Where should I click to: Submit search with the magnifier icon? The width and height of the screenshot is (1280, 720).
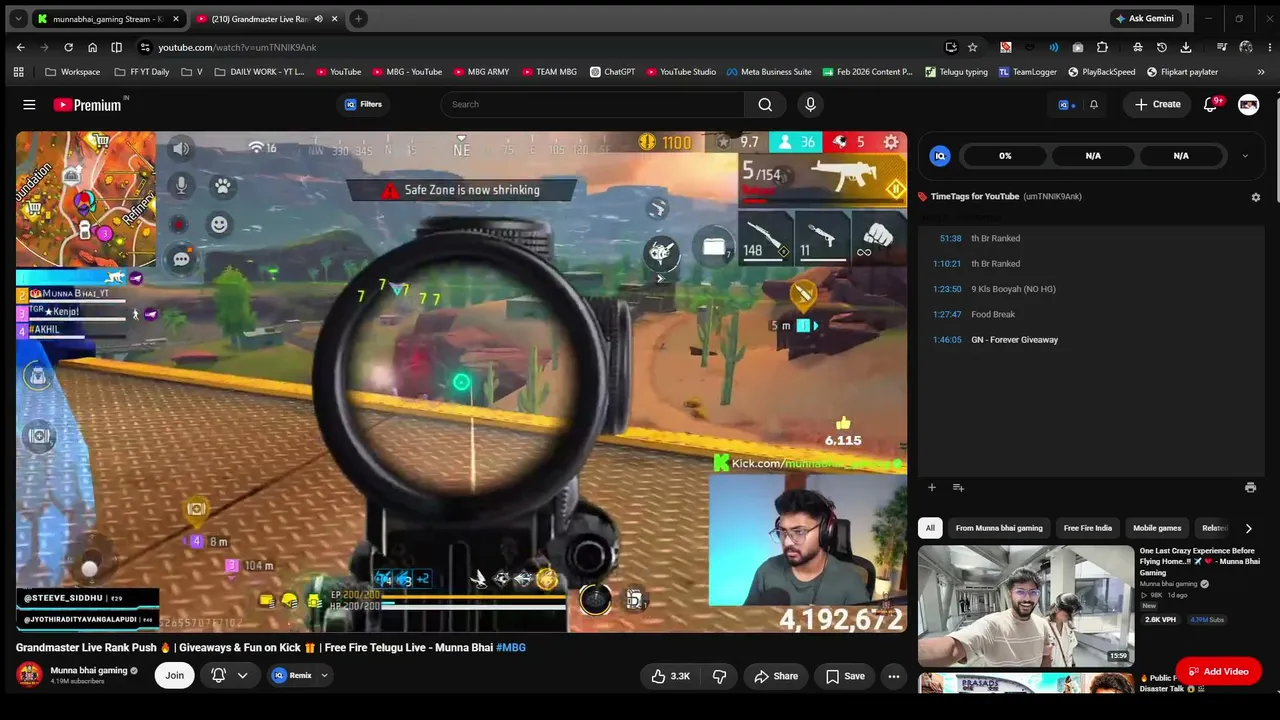(x=765, y=104)
